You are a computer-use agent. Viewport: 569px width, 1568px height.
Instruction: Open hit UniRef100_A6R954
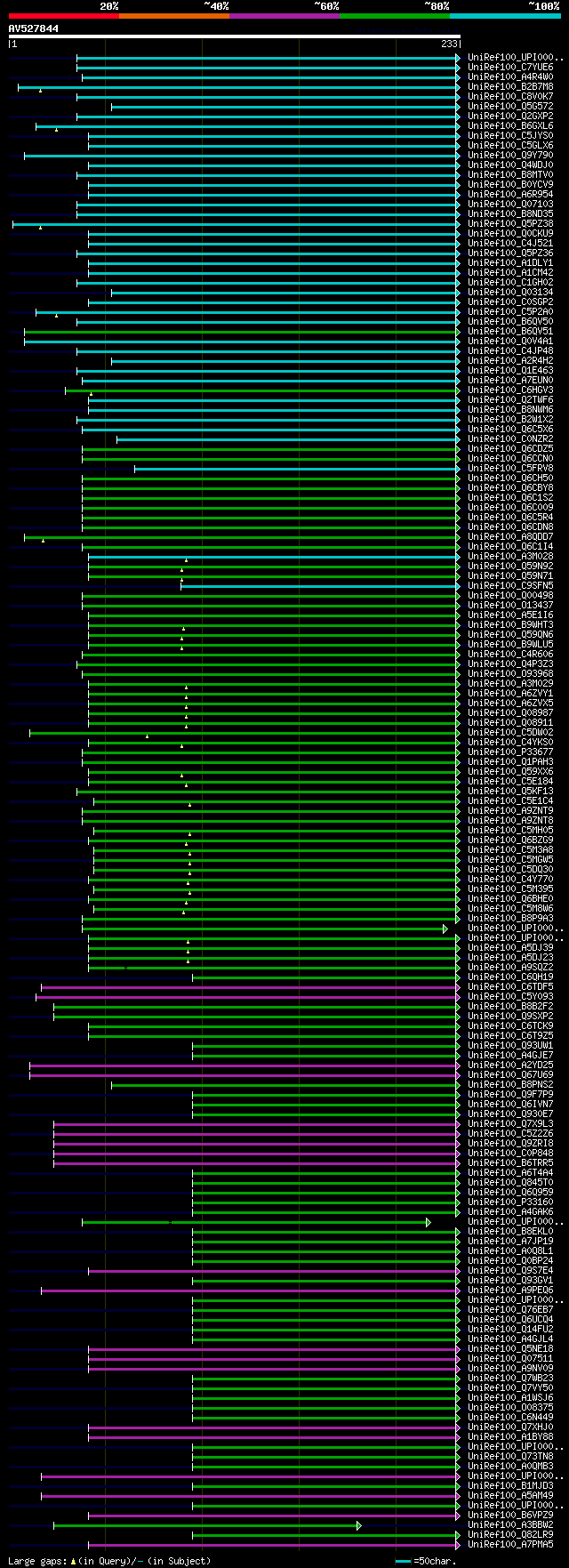click(510, 195)
